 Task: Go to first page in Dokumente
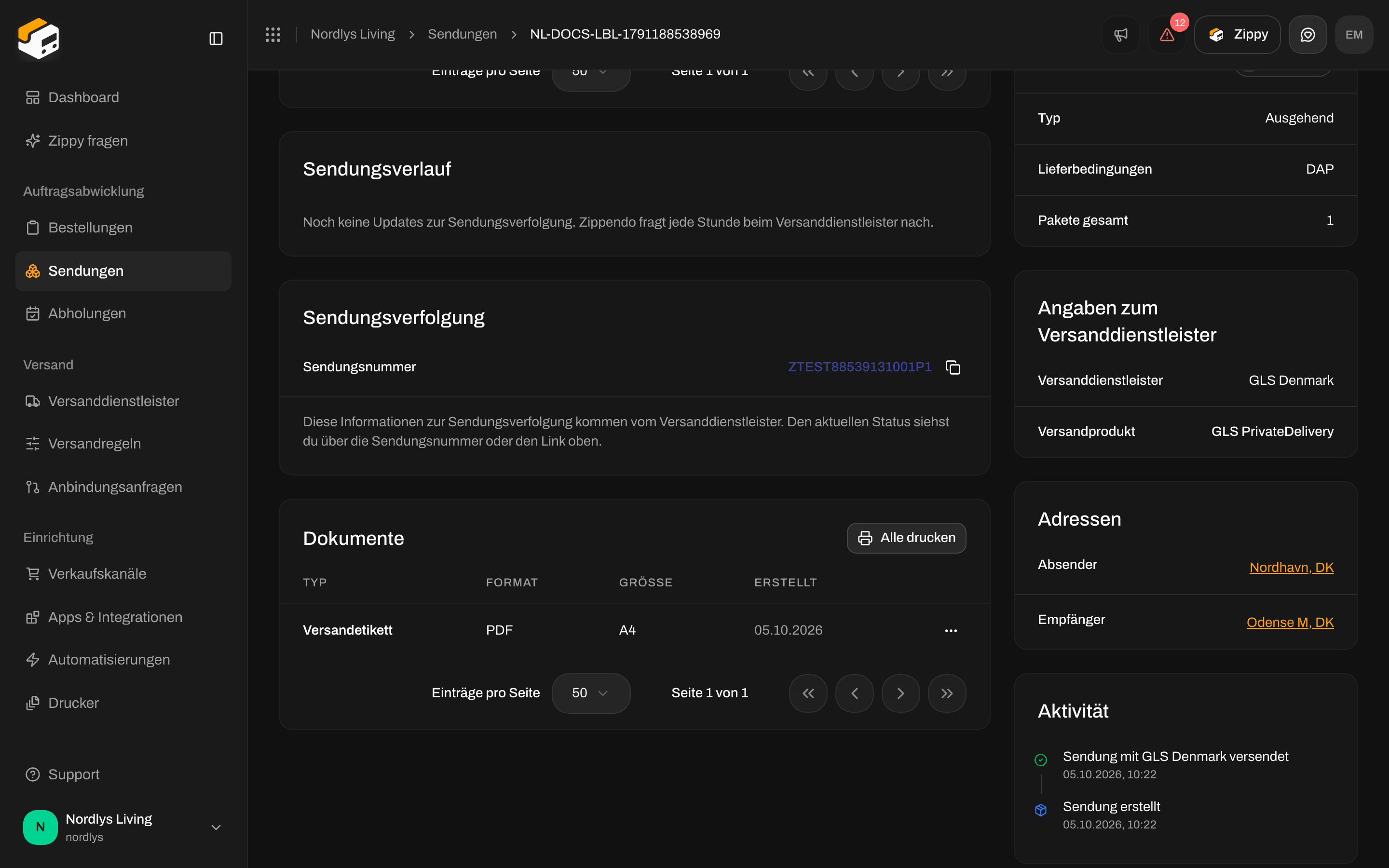click(x=808, y=693)
